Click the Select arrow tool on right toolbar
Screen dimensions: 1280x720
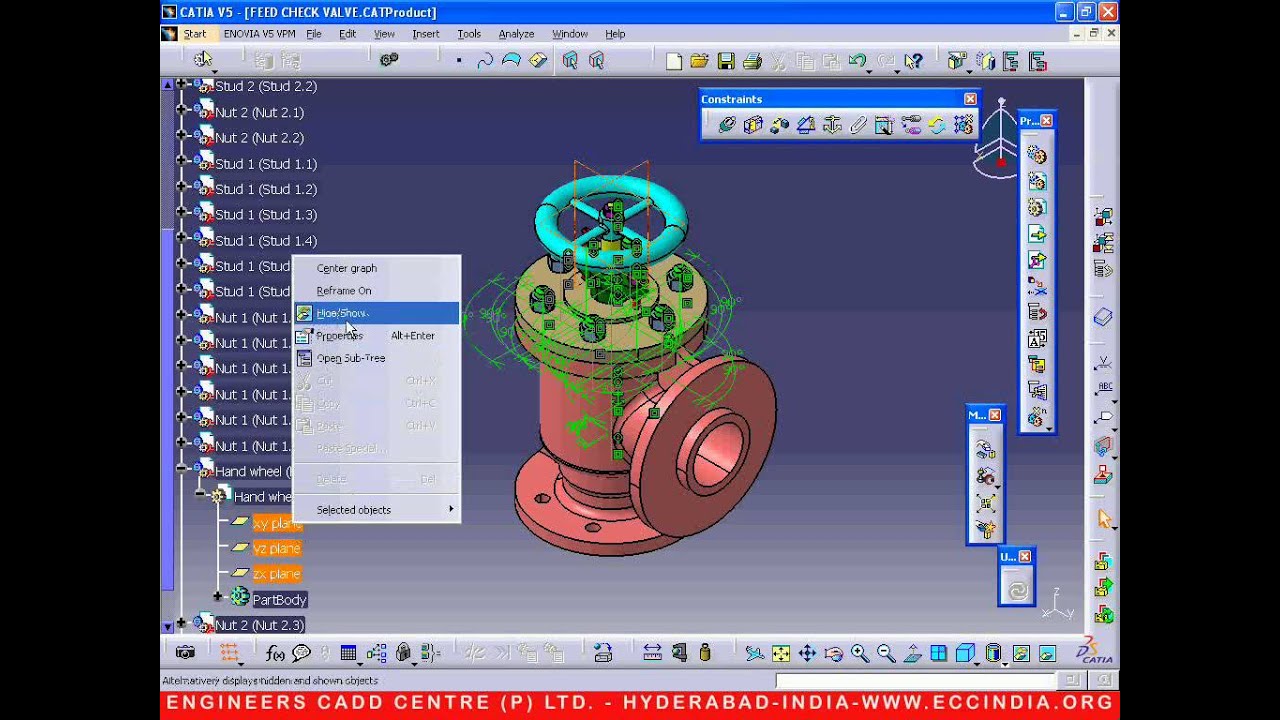tap(1104, 518)
